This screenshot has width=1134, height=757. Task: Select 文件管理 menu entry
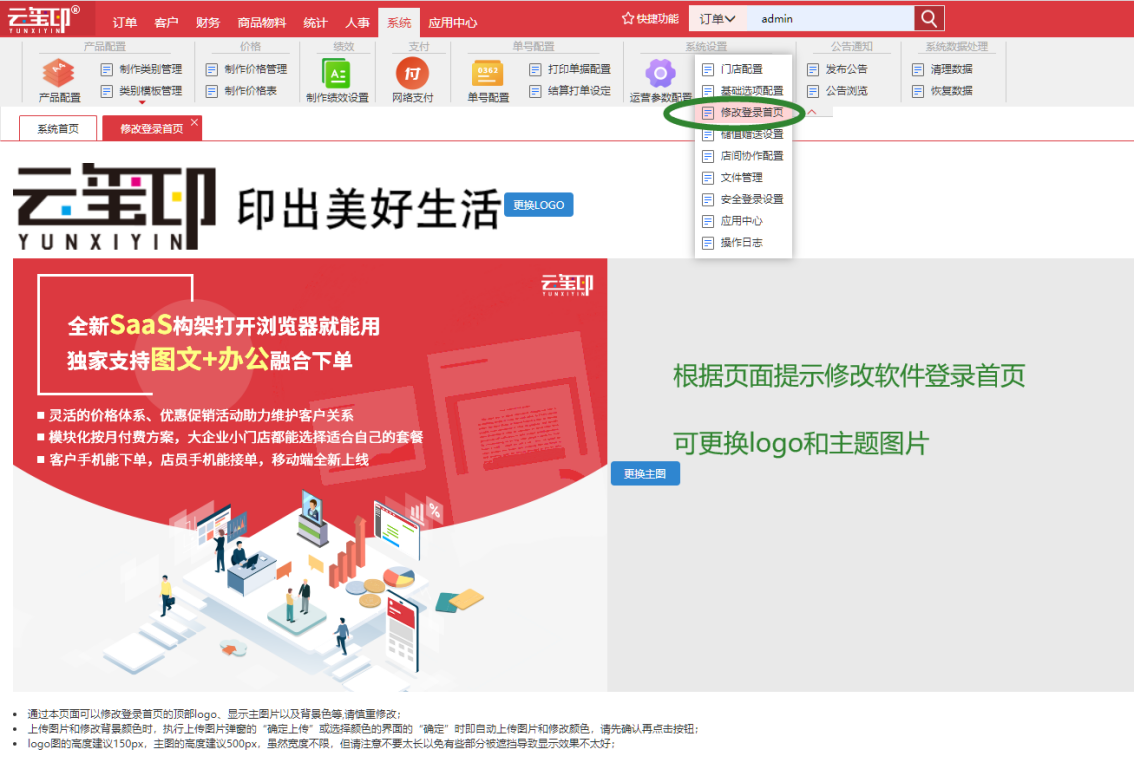(x=743, y=178)
